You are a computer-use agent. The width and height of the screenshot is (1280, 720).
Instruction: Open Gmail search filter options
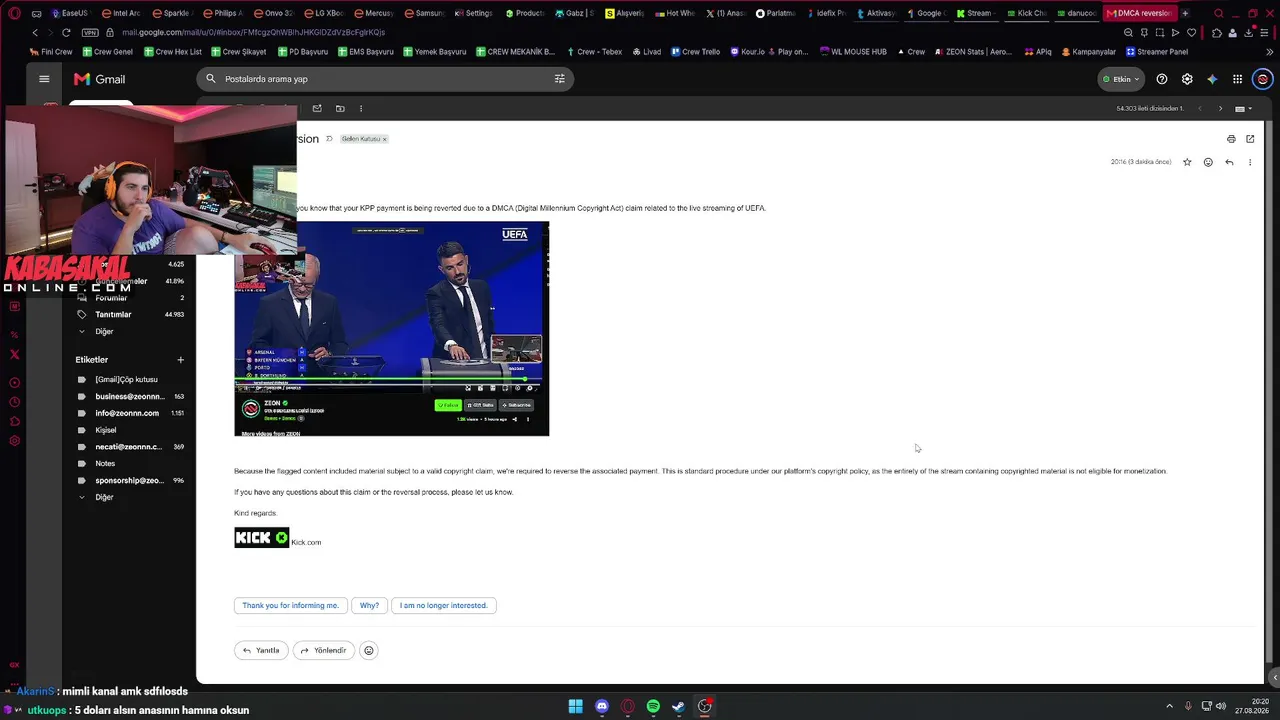pos(559,79)
